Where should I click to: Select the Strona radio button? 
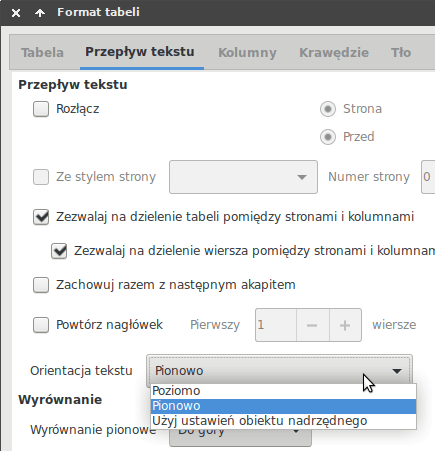click(328, 109)
